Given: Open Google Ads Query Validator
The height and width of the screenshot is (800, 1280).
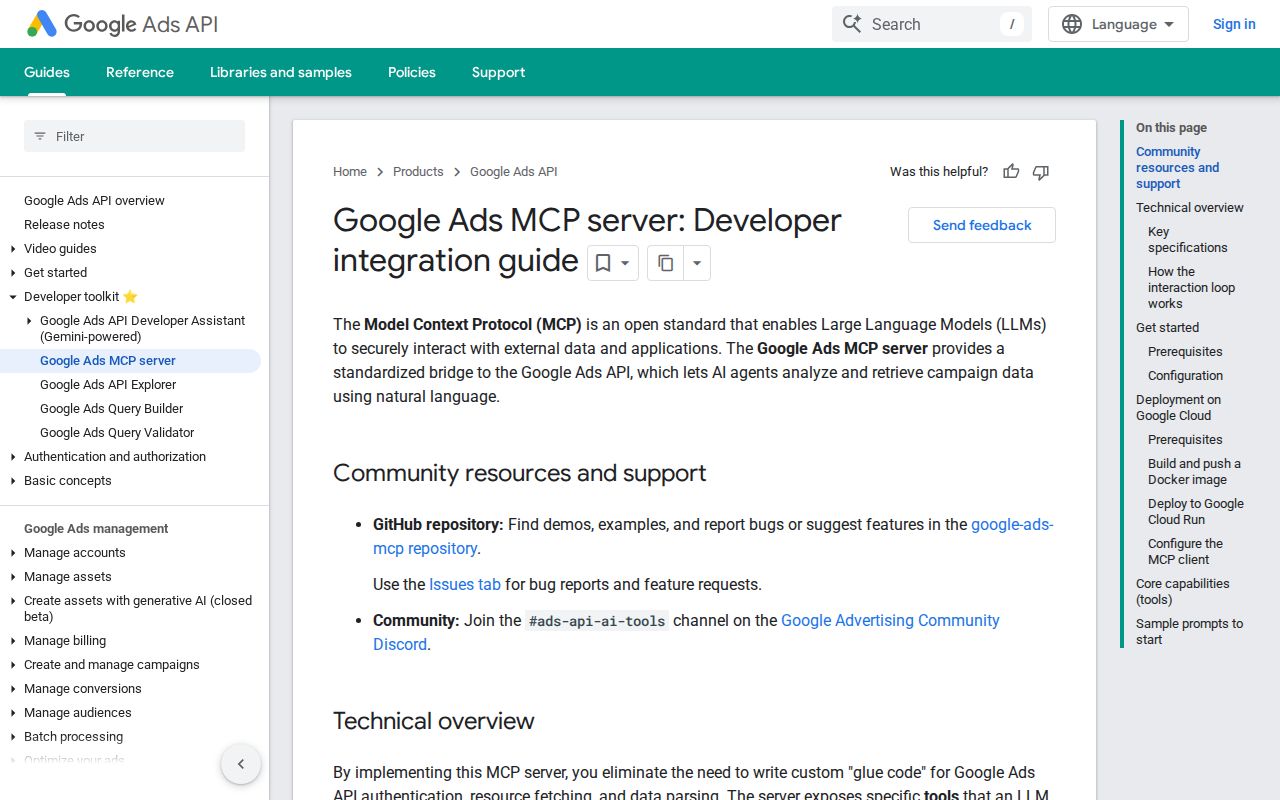Looking at the screenshot, I should pos(117,432).
